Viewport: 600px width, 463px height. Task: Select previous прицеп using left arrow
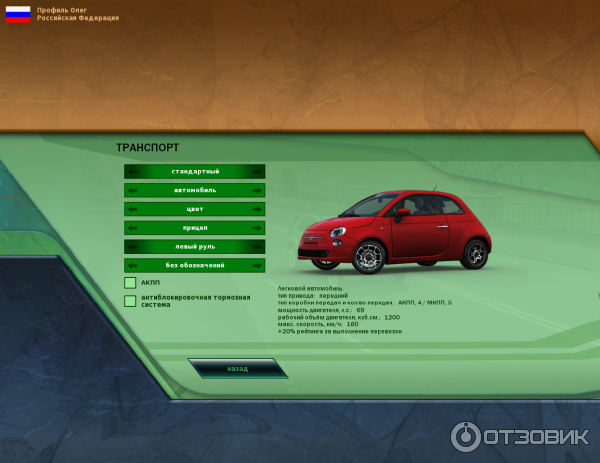[x=132, y=228]
